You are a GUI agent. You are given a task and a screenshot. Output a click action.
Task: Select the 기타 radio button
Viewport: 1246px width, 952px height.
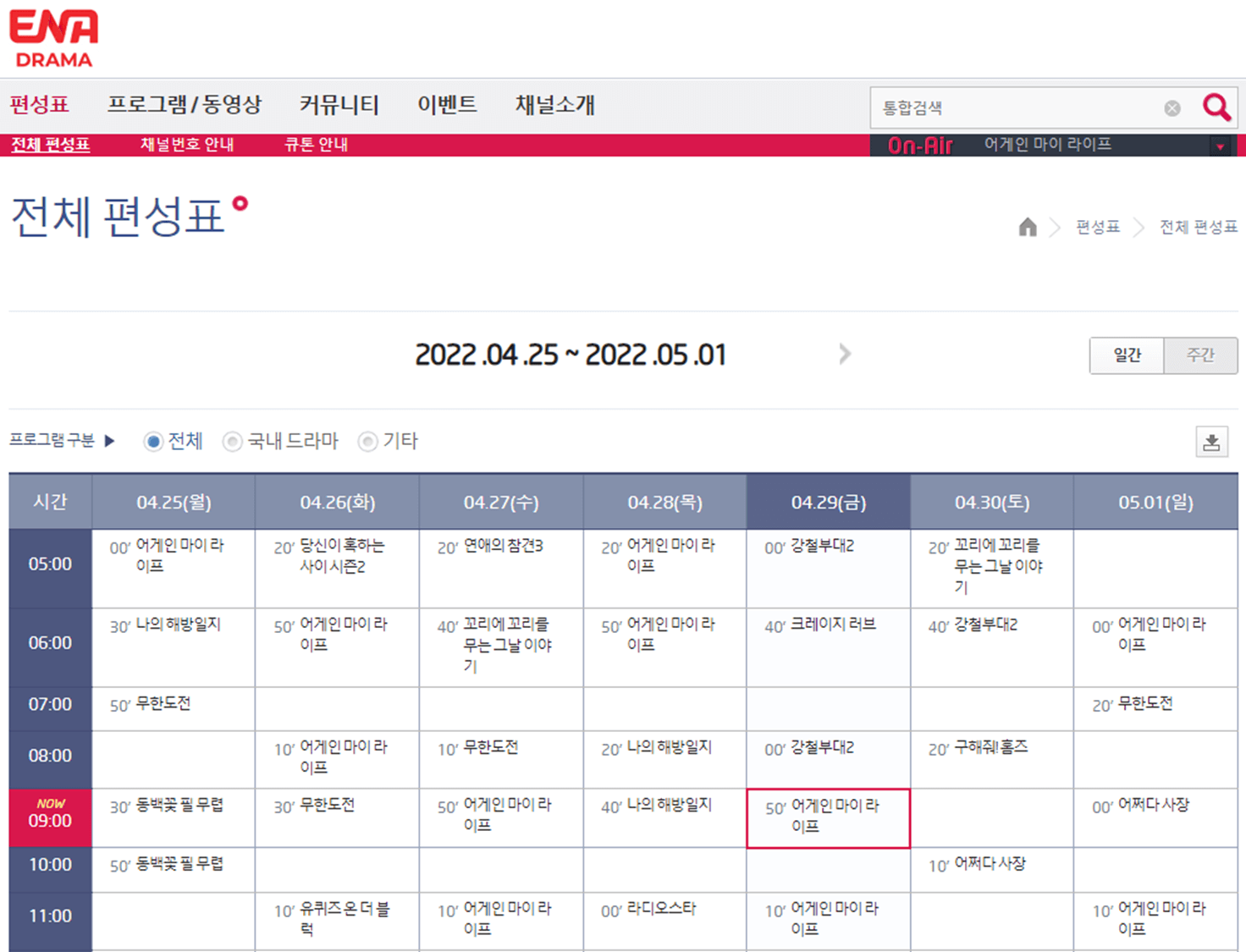pyautogui.click(x=367, y=441)
